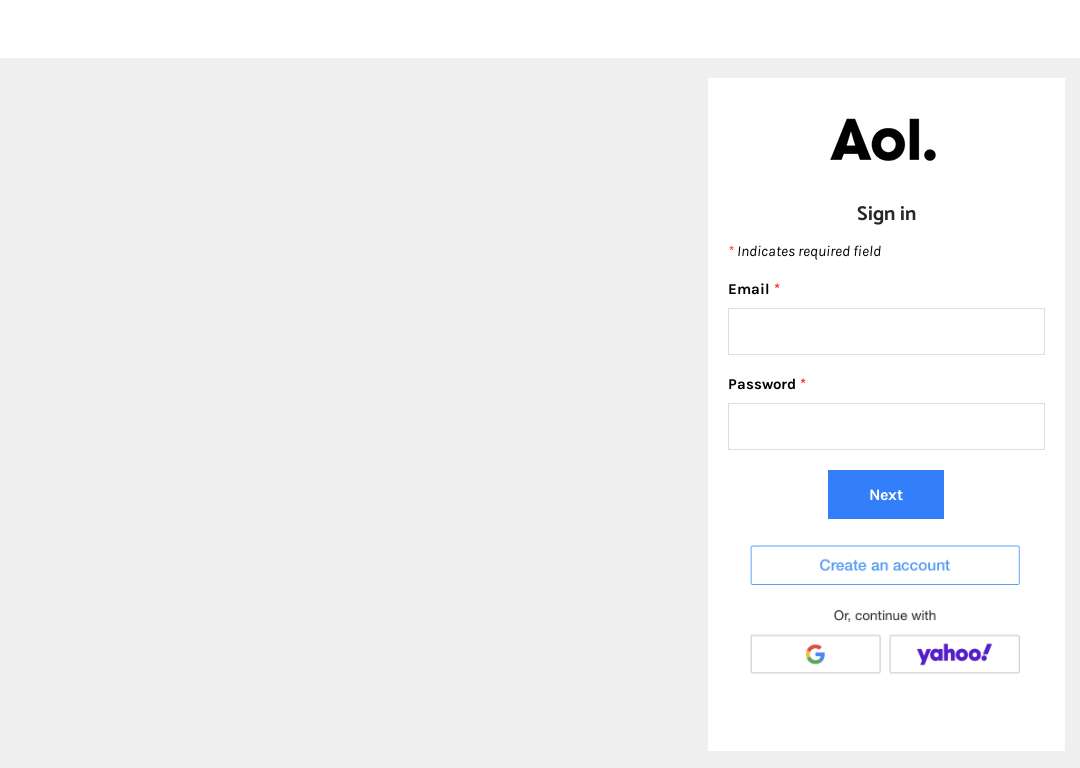Click the red asterisk before Indicates
Viewport: 1080px width, 768px height.
[x=731, y=249]
